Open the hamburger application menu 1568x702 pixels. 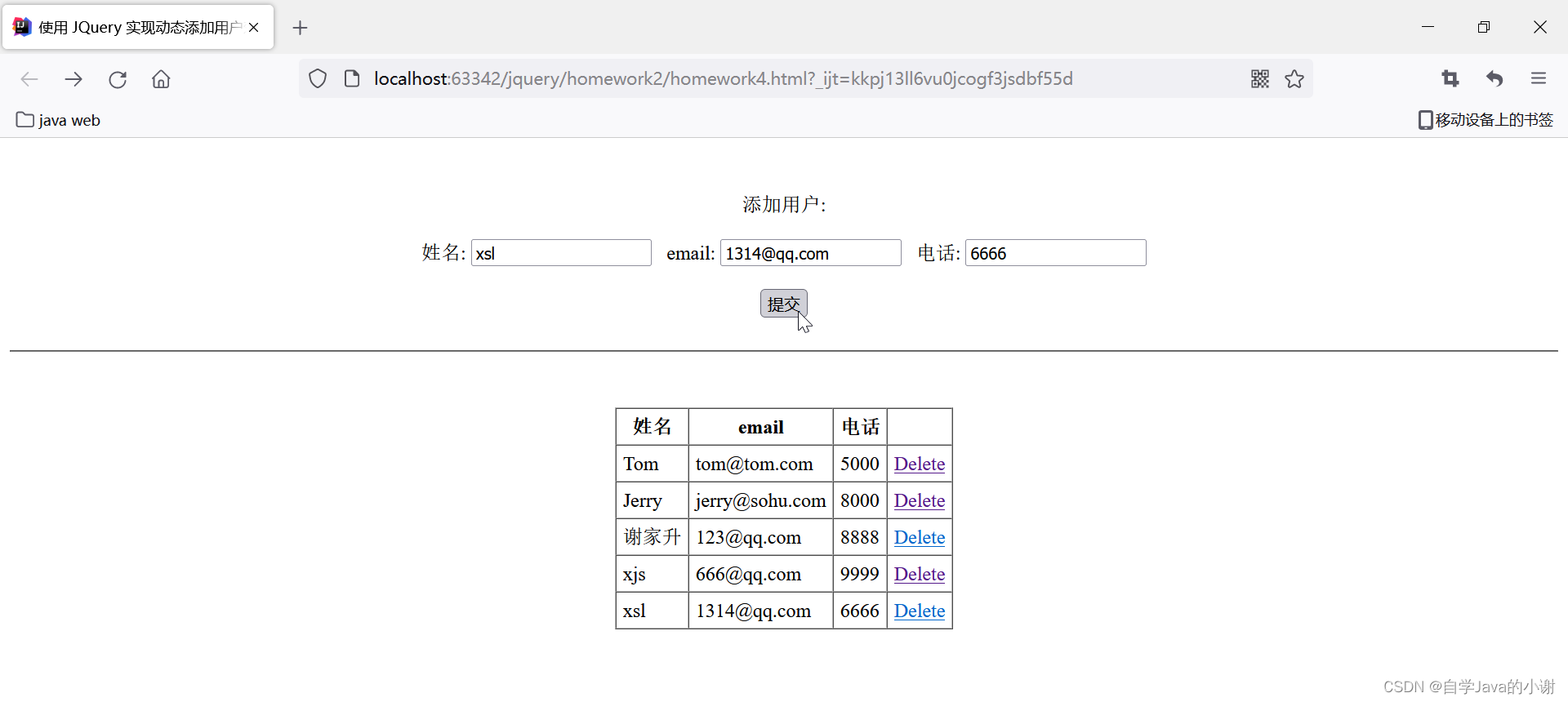(x=1539, y=78)
